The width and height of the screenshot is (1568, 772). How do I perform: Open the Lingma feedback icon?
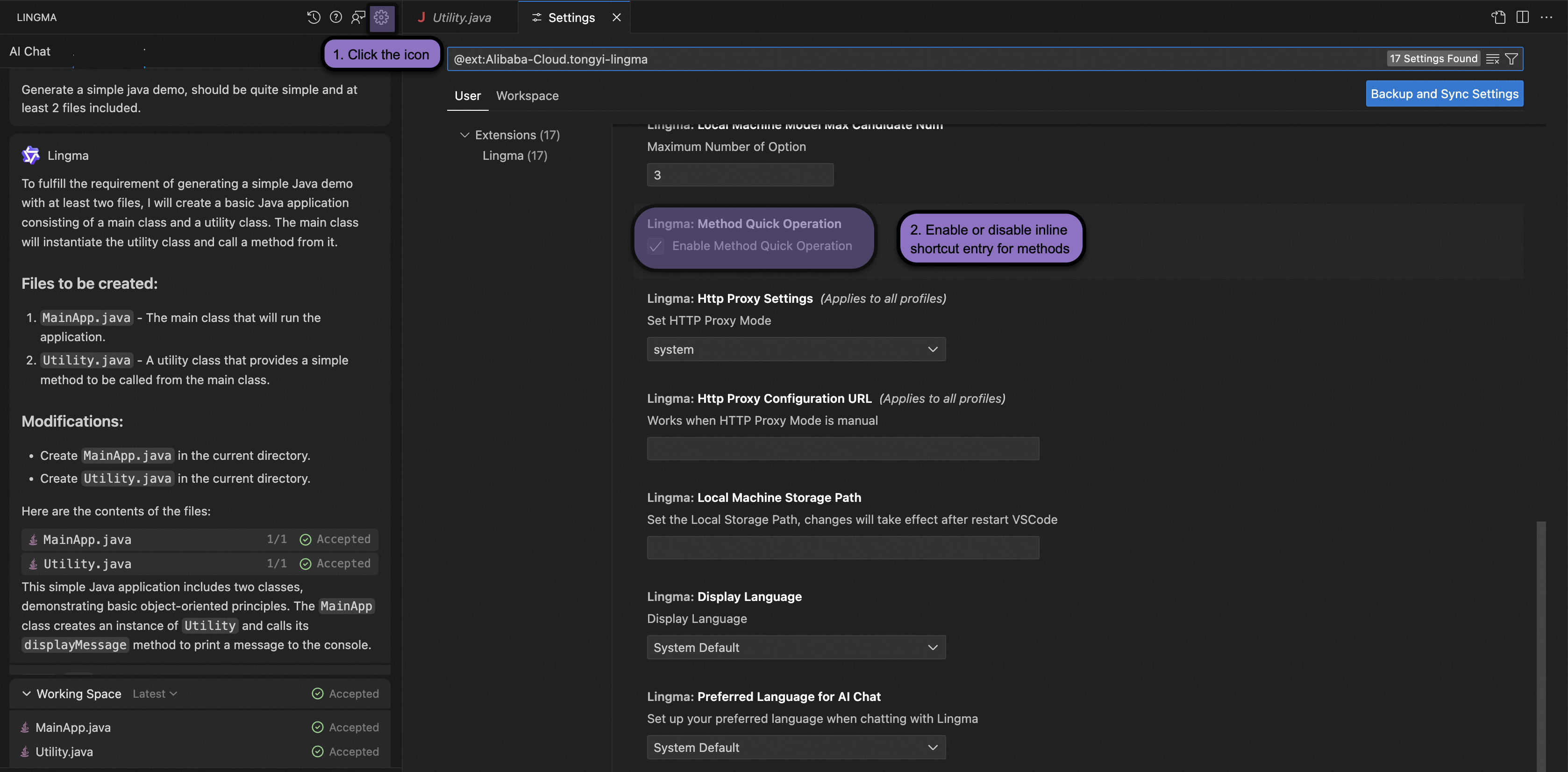pyautogui.click(x=358, y=17)
